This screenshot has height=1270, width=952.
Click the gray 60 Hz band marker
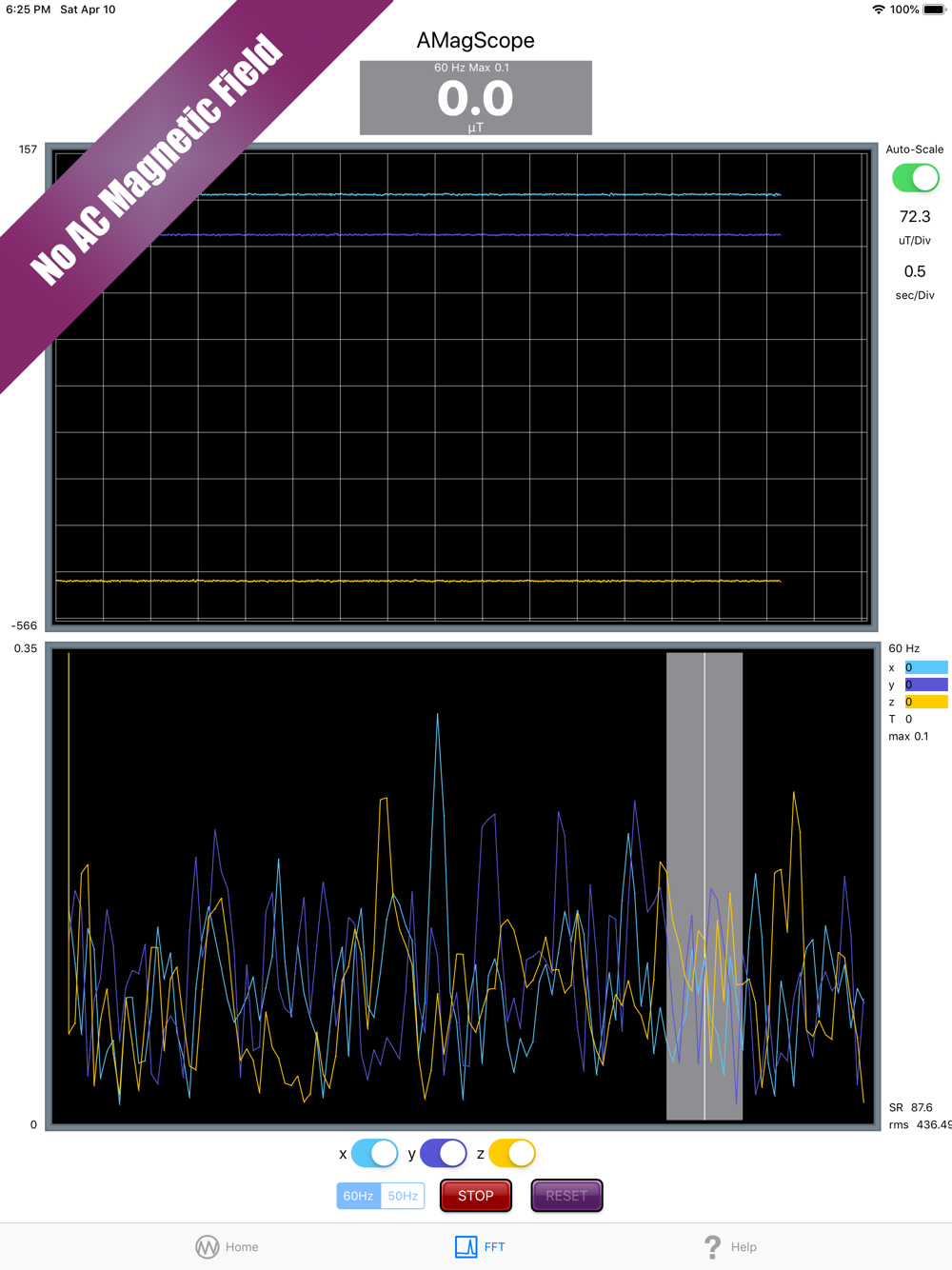pyautogui.click(x=704, y=885)
